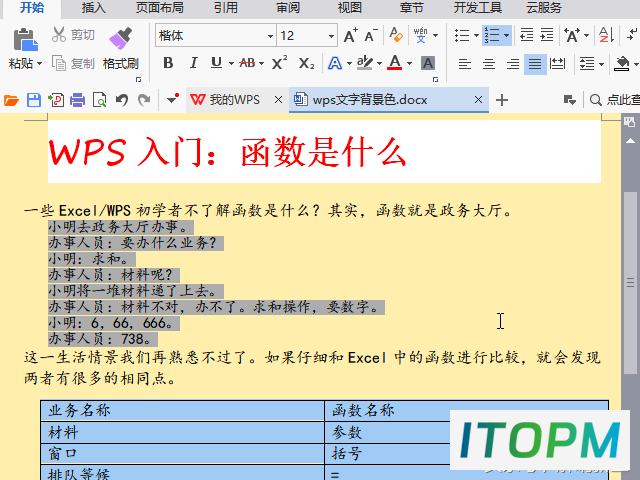Open the 插入 ribbon tab
Viewport: 640px width, 480px height.
(93, 7)
